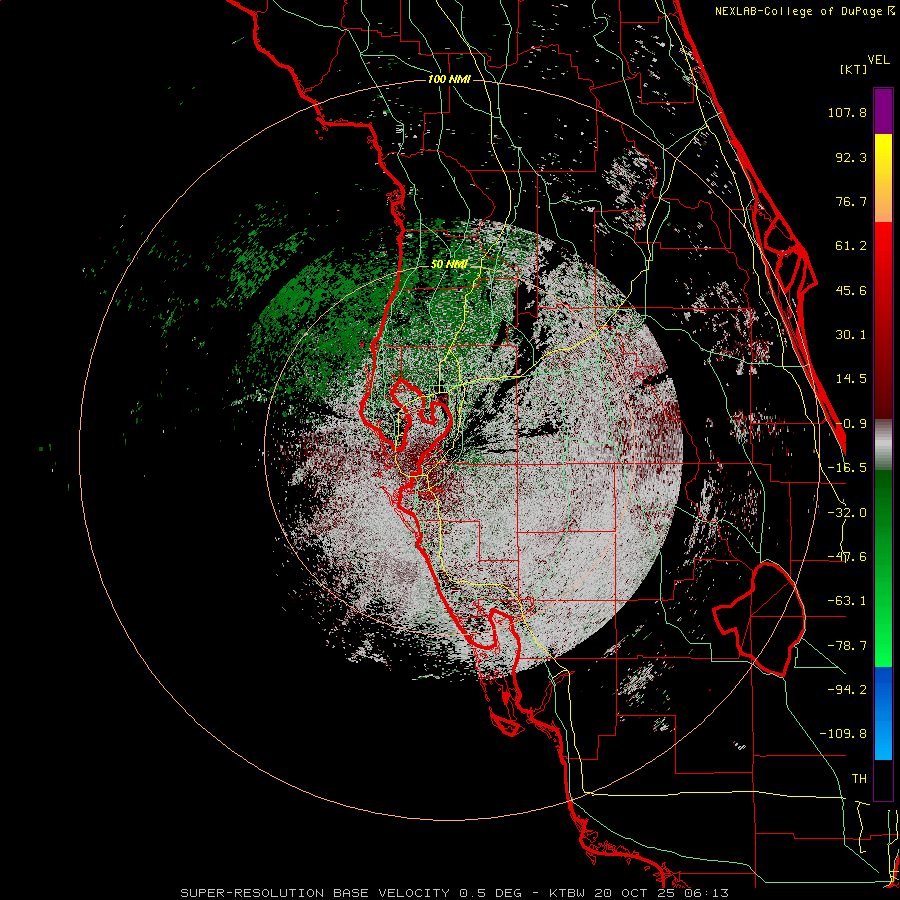Click the VEL label above the color scale
The width and height of the screenshot is (900, 900).
[879, 60]
